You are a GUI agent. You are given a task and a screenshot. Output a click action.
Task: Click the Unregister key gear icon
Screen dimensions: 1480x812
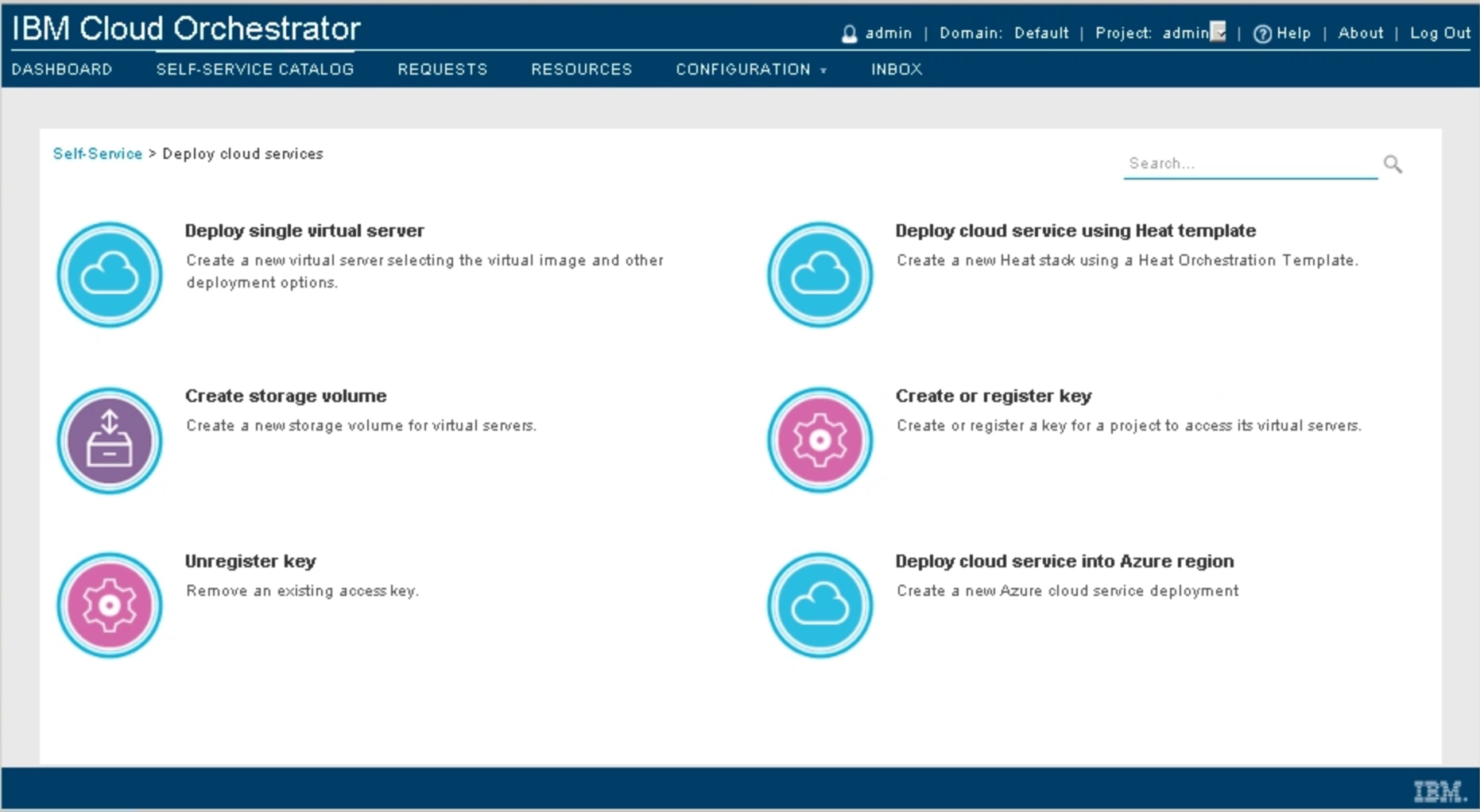[109, 605]
